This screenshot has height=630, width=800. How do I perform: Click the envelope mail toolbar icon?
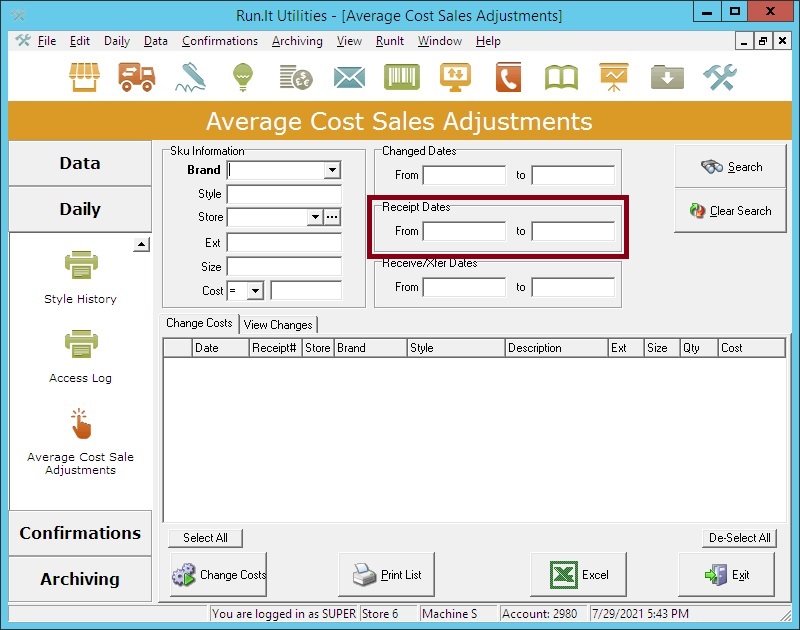(x=349, y=78)
